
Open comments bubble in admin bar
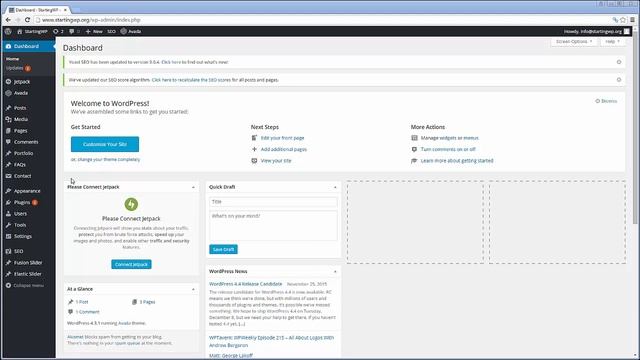[74, 31]
